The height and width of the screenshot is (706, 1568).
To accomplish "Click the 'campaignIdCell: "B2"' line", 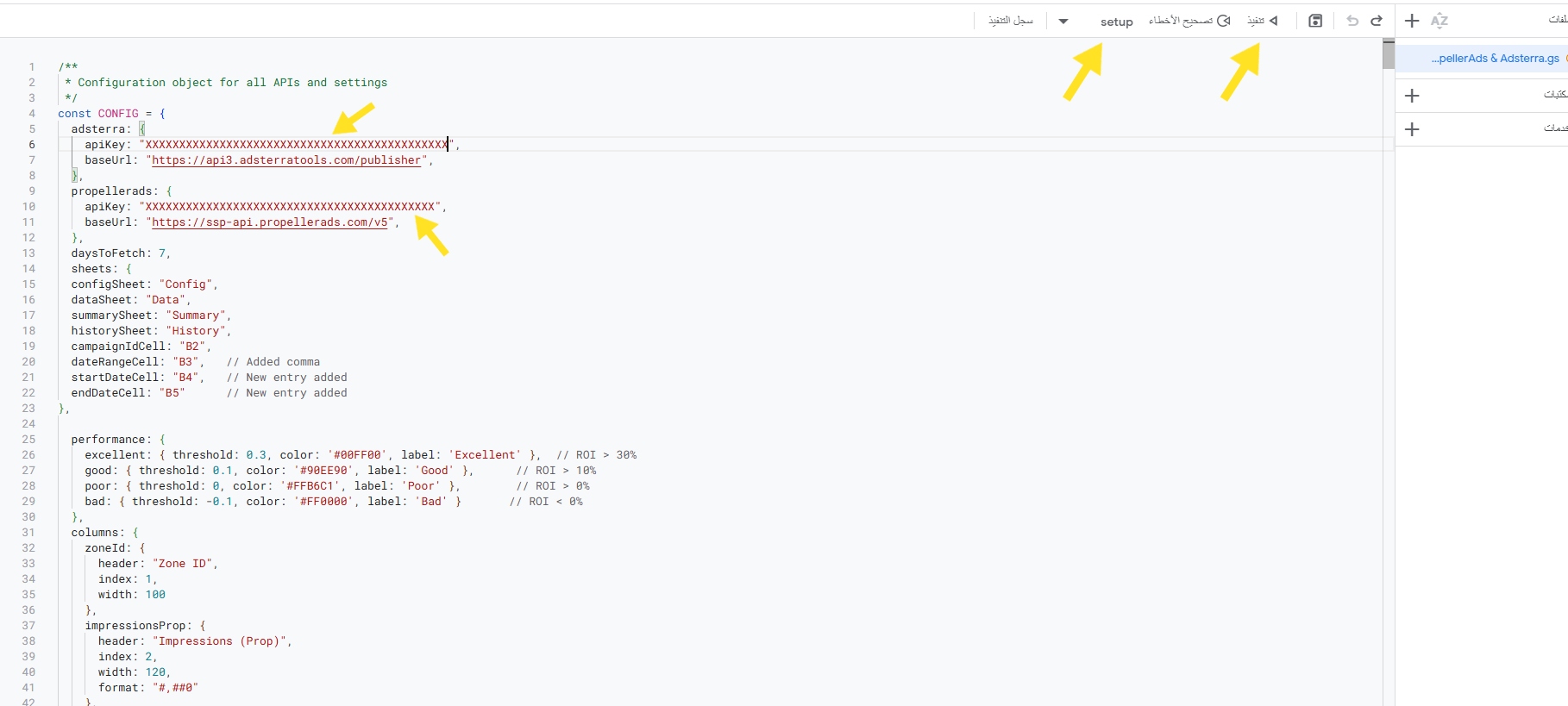I will 141,347.
